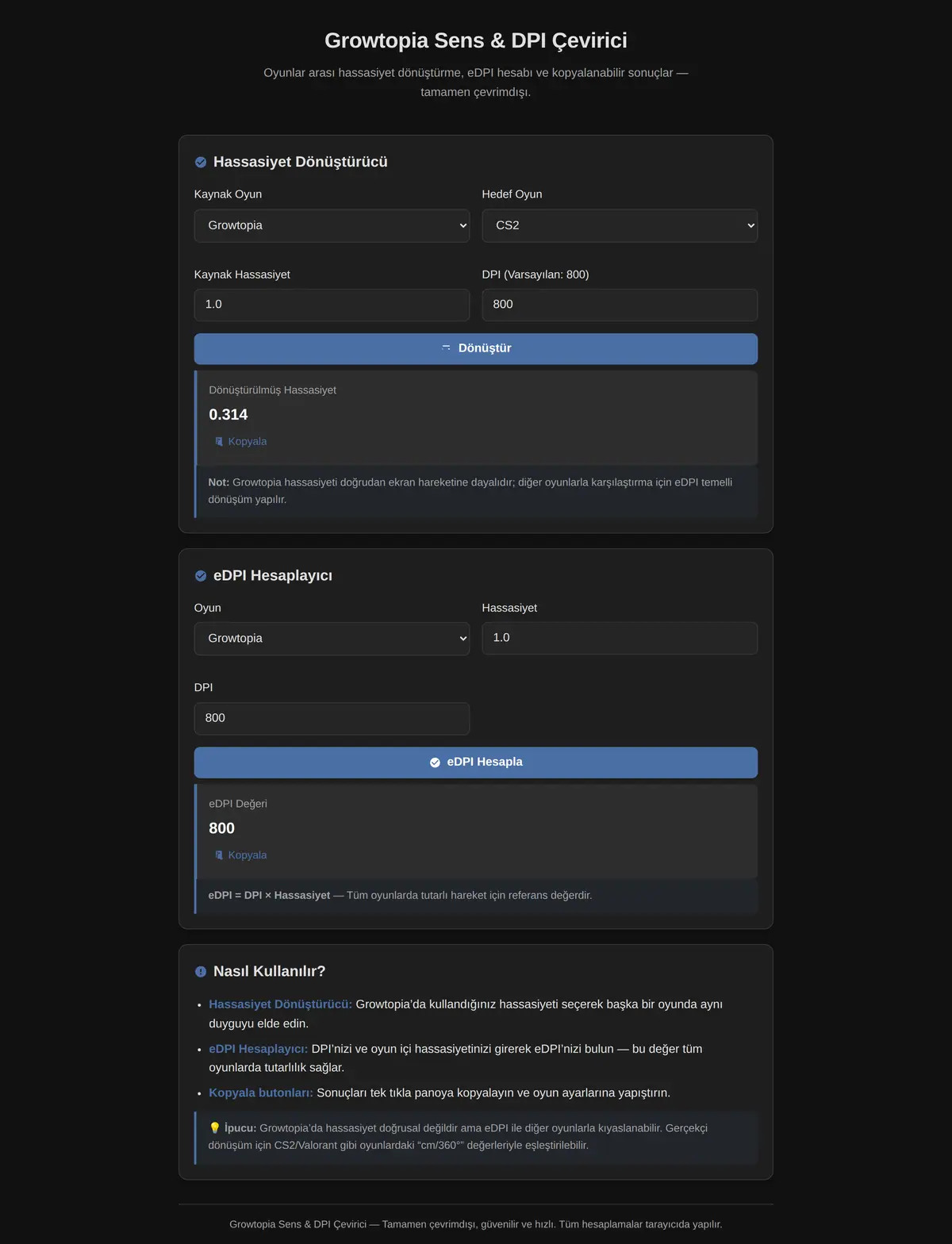This screenshot has height=1244, width=952.
Task: Click the Dönüştür button
Action: pyautogui.click(x=476, y=349)
